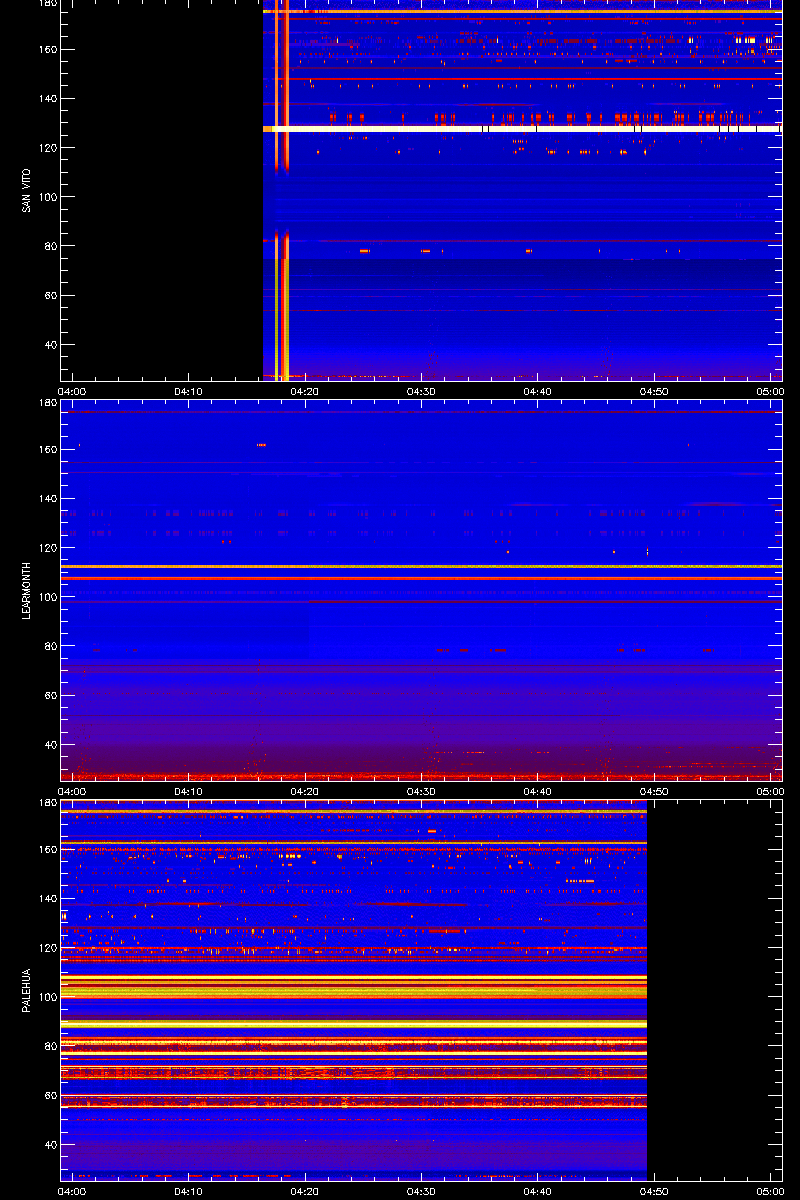The width and height of the screenshot is (800, 1200).
Task: Pick the 05:00 time label under Palehua panel
Action: [x=770, y=1191]
